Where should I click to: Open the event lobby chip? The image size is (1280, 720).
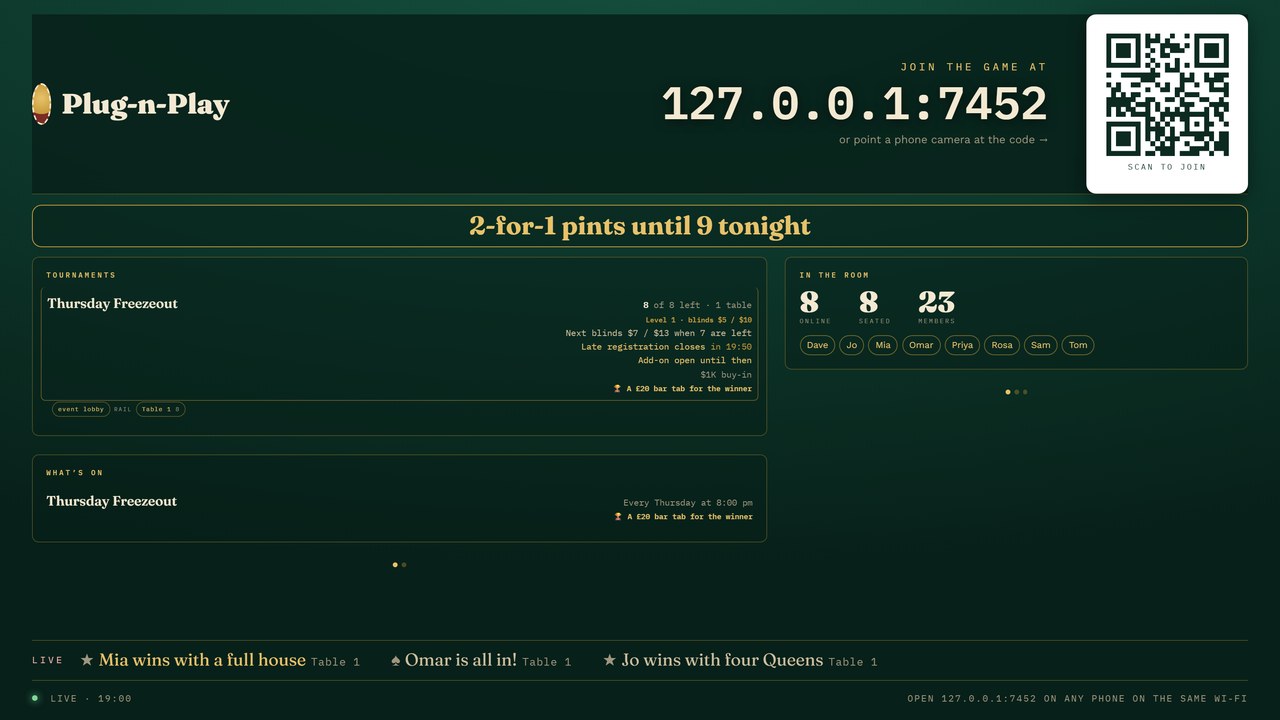81,409
